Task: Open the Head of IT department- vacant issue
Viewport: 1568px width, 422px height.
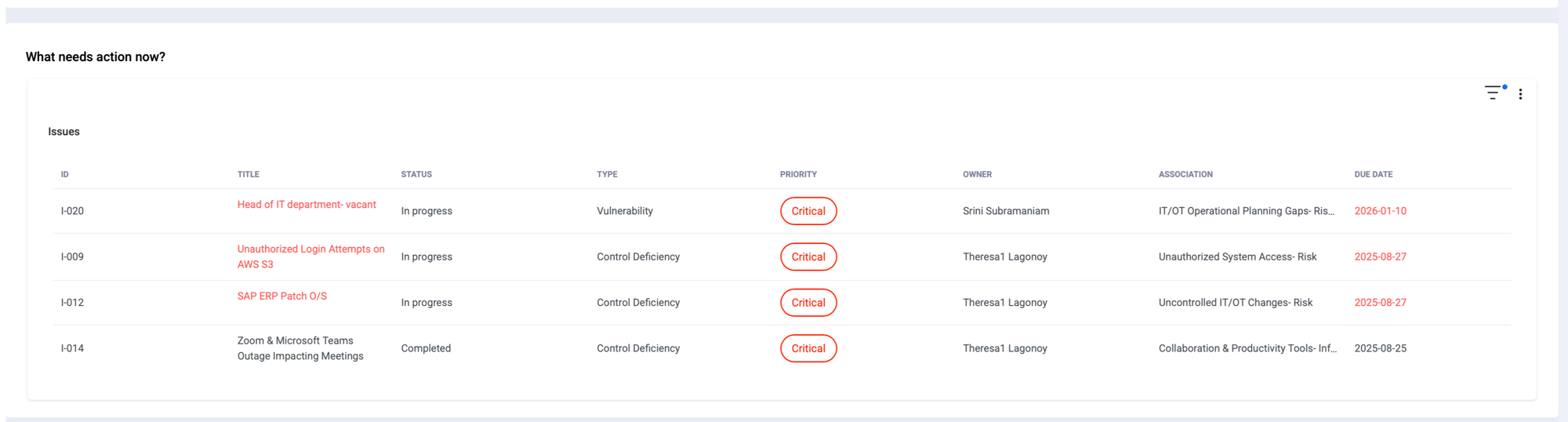Action: [x=307, y=205]
